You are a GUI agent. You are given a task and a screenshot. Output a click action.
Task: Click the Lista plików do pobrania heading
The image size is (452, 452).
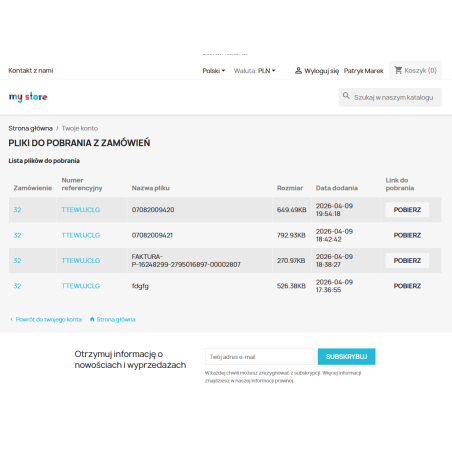point(44,161)
